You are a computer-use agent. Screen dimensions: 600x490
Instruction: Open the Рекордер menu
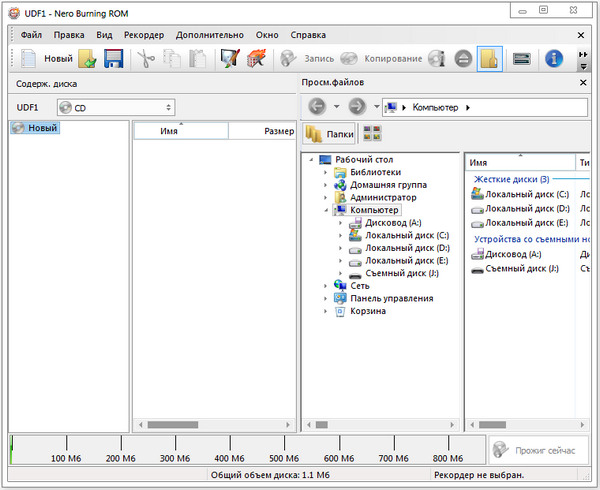pyautogui.click(x=144, y=35)
